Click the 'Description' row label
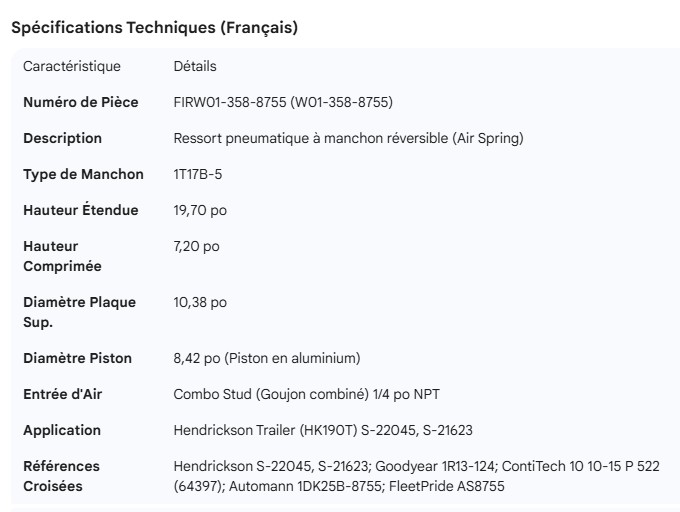Image resolution: width=680 pixels, height=512 pixels. coord(63,138)
